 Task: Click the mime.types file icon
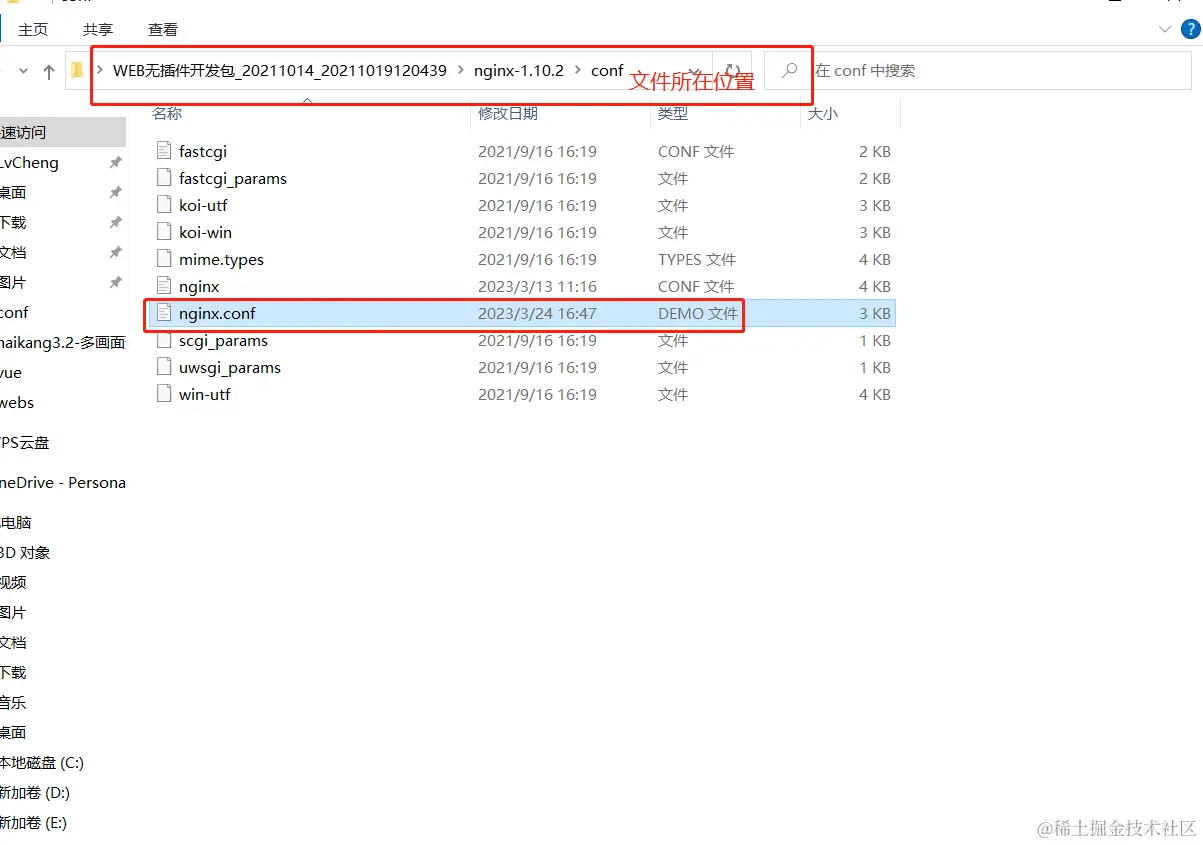click(x=165, y=259)
